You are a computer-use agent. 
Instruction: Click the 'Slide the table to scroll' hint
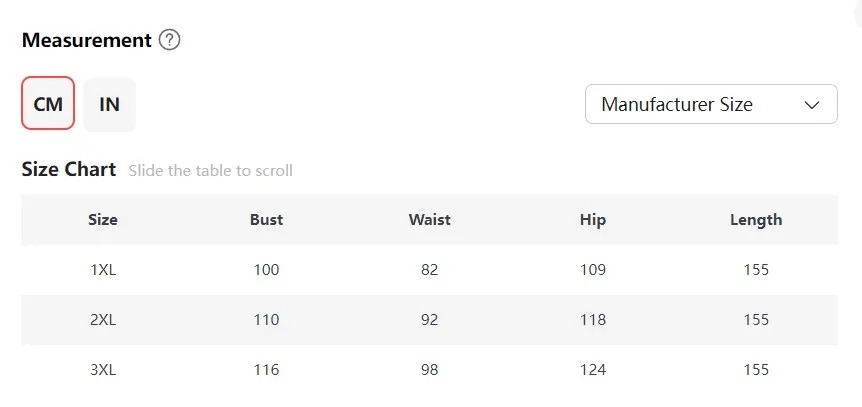[210, 171]
